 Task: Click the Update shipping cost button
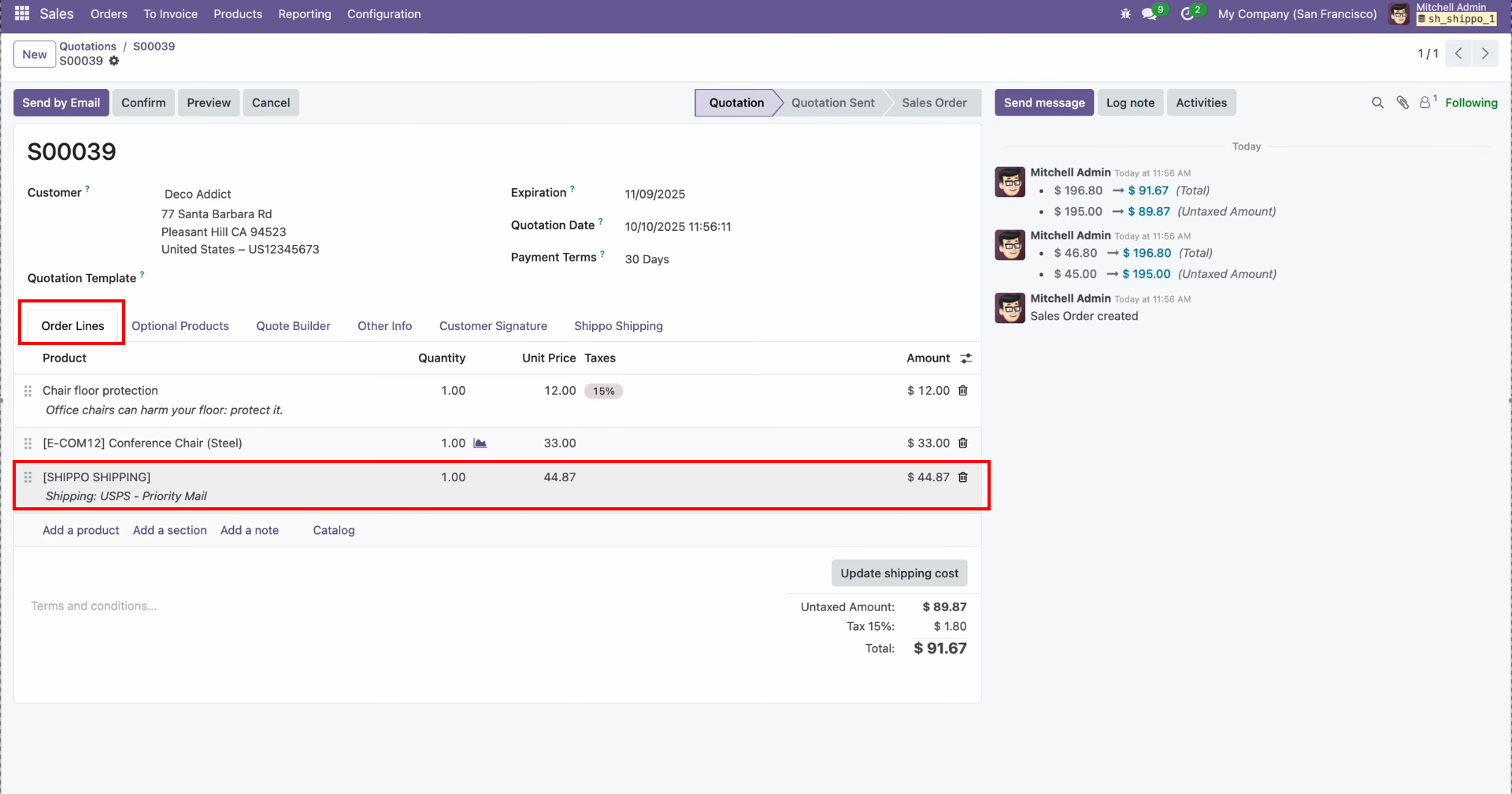point(899,573)
